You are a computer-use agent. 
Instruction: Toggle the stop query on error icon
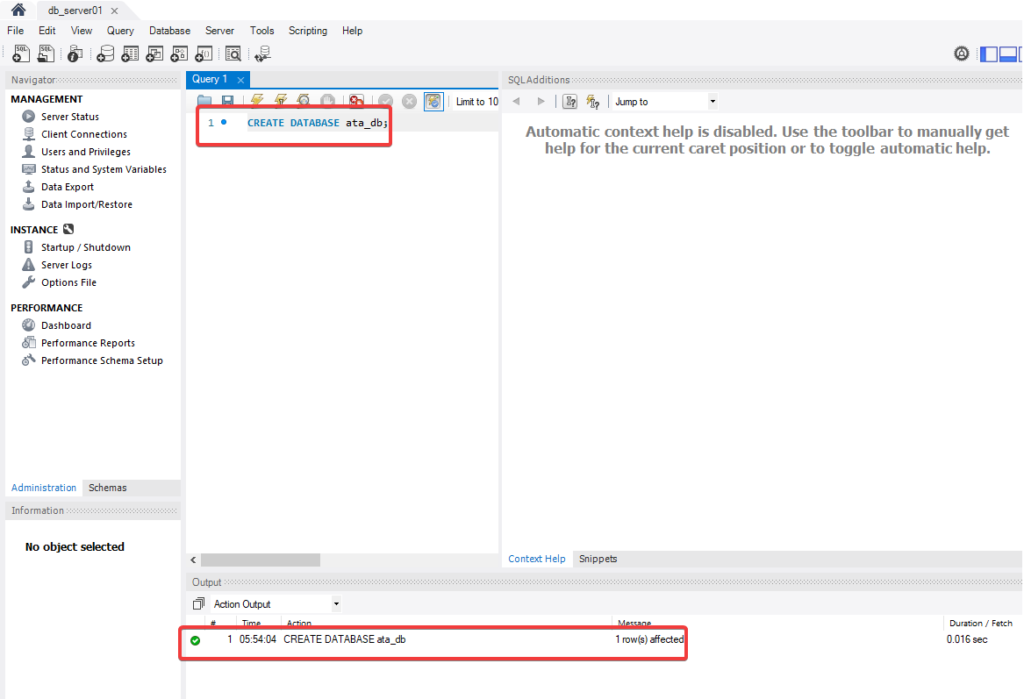tap(358, 100)
